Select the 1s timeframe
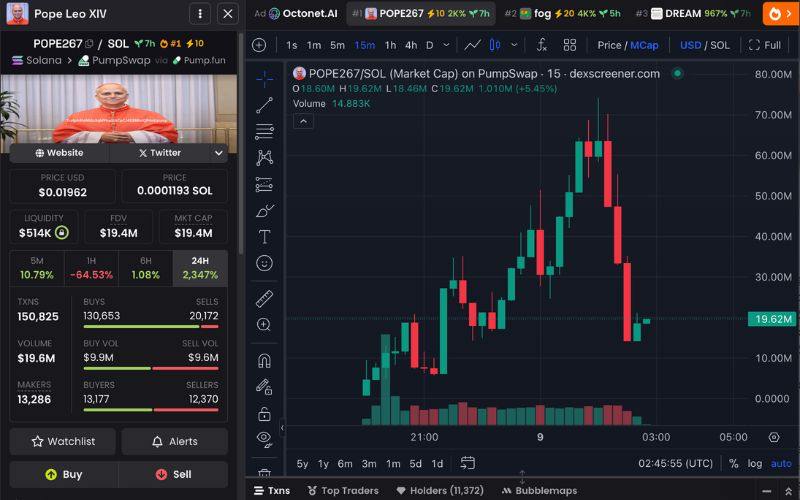This screenshot has height=500, width=800. coord(292,45)
